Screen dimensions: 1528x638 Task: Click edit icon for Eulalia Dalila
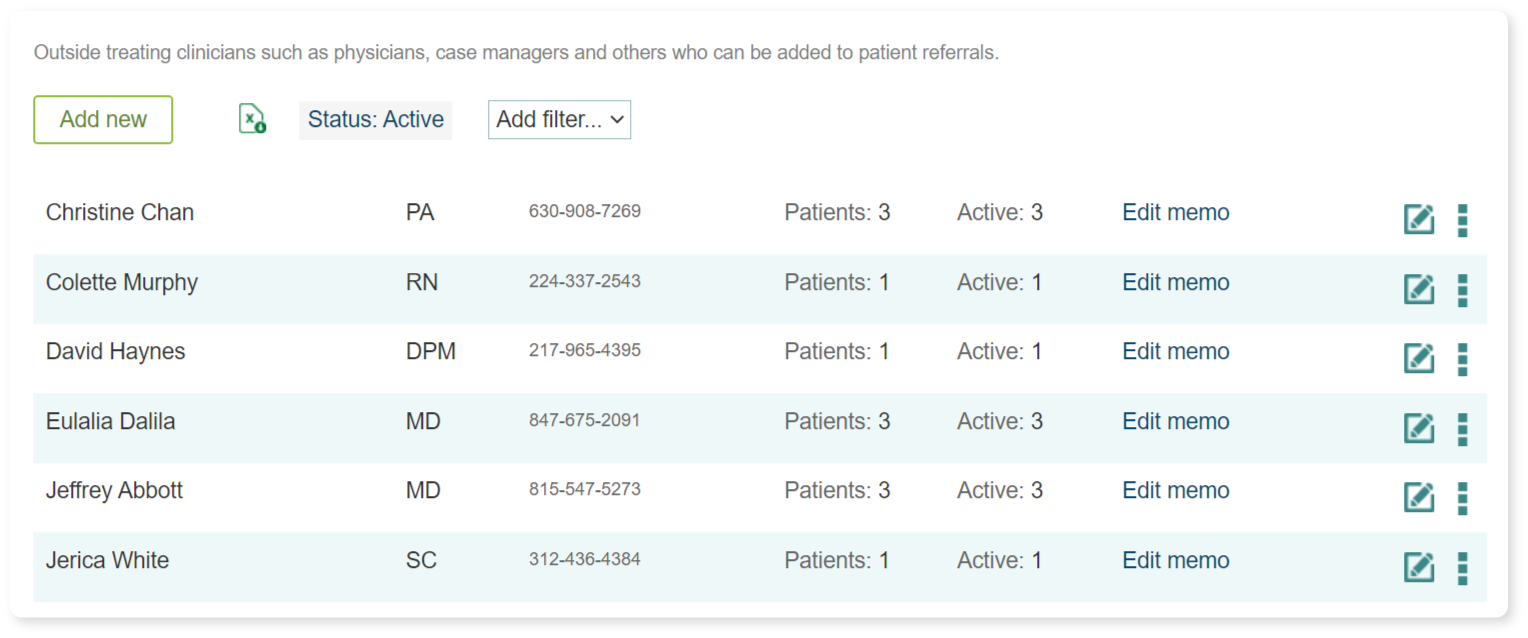[x=1418, y=428]
